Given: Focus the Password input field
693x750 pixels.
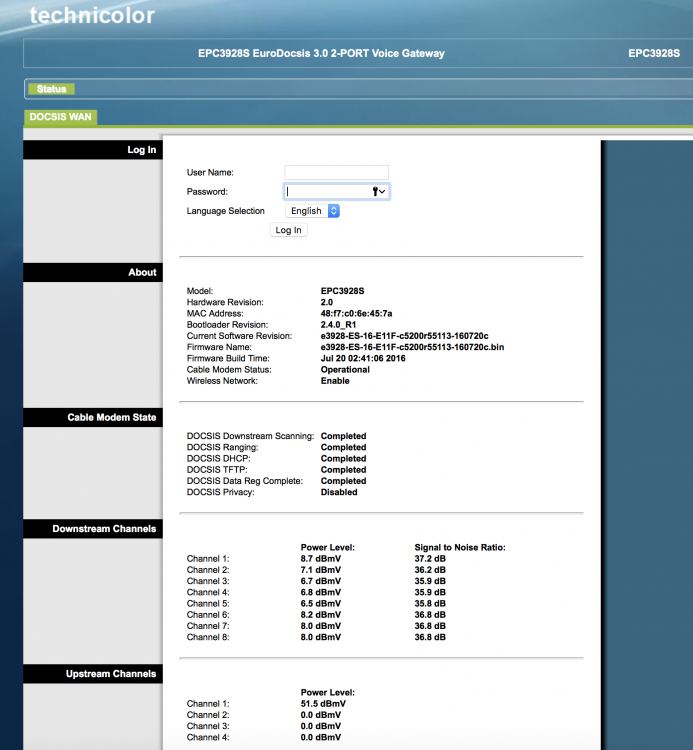Looking at the screenshot, I should [337, 192].
